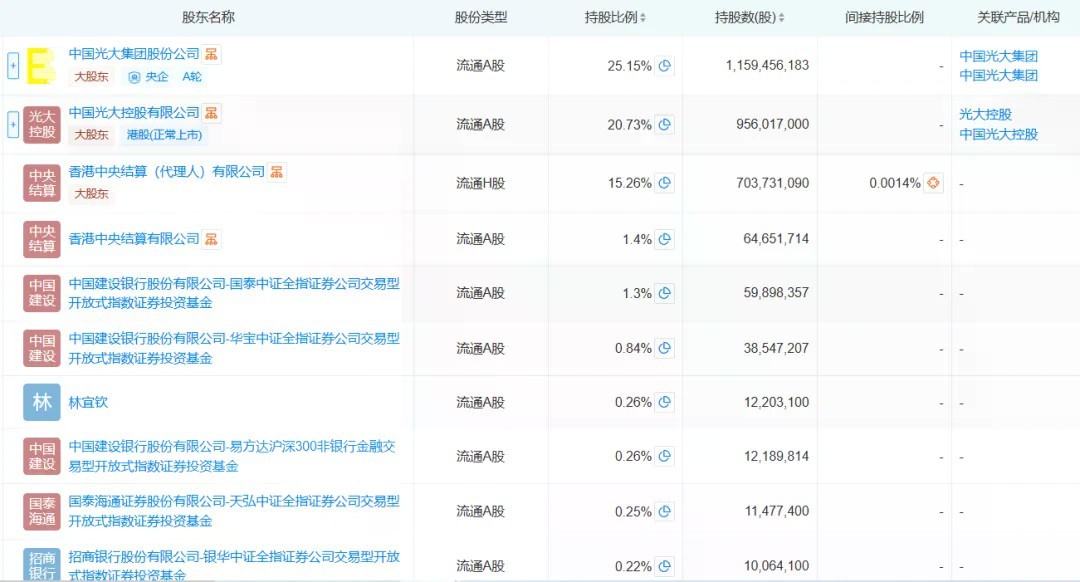
Task: Expand the 中国光大集团股份公司 row
Action: (x=13, y=66)
